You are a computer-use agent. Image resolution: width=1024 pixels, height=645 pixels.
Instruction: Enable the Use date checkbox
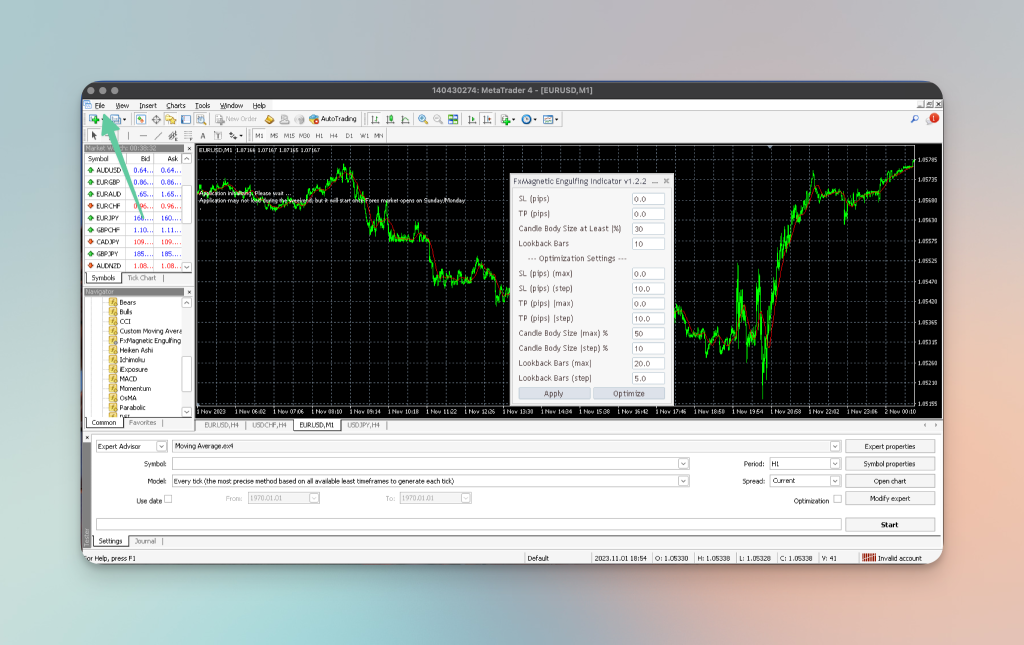168,499
